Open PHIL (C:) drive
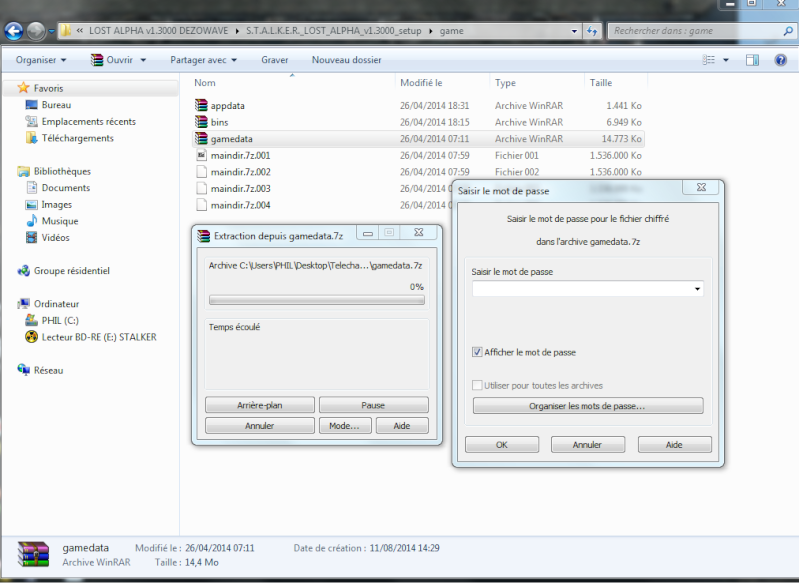This screenshot has height=583, width=799. pos(60,320)
